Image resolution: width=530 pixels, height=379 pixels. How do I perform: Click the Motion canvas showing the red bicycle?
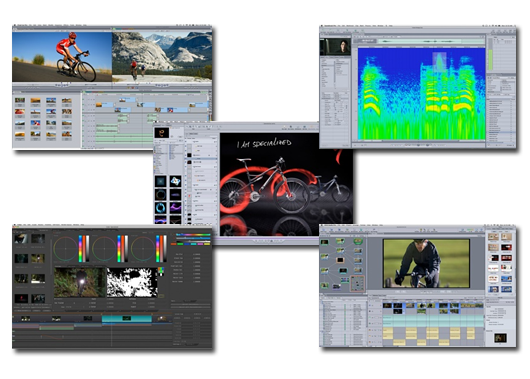tap(286, 184)
